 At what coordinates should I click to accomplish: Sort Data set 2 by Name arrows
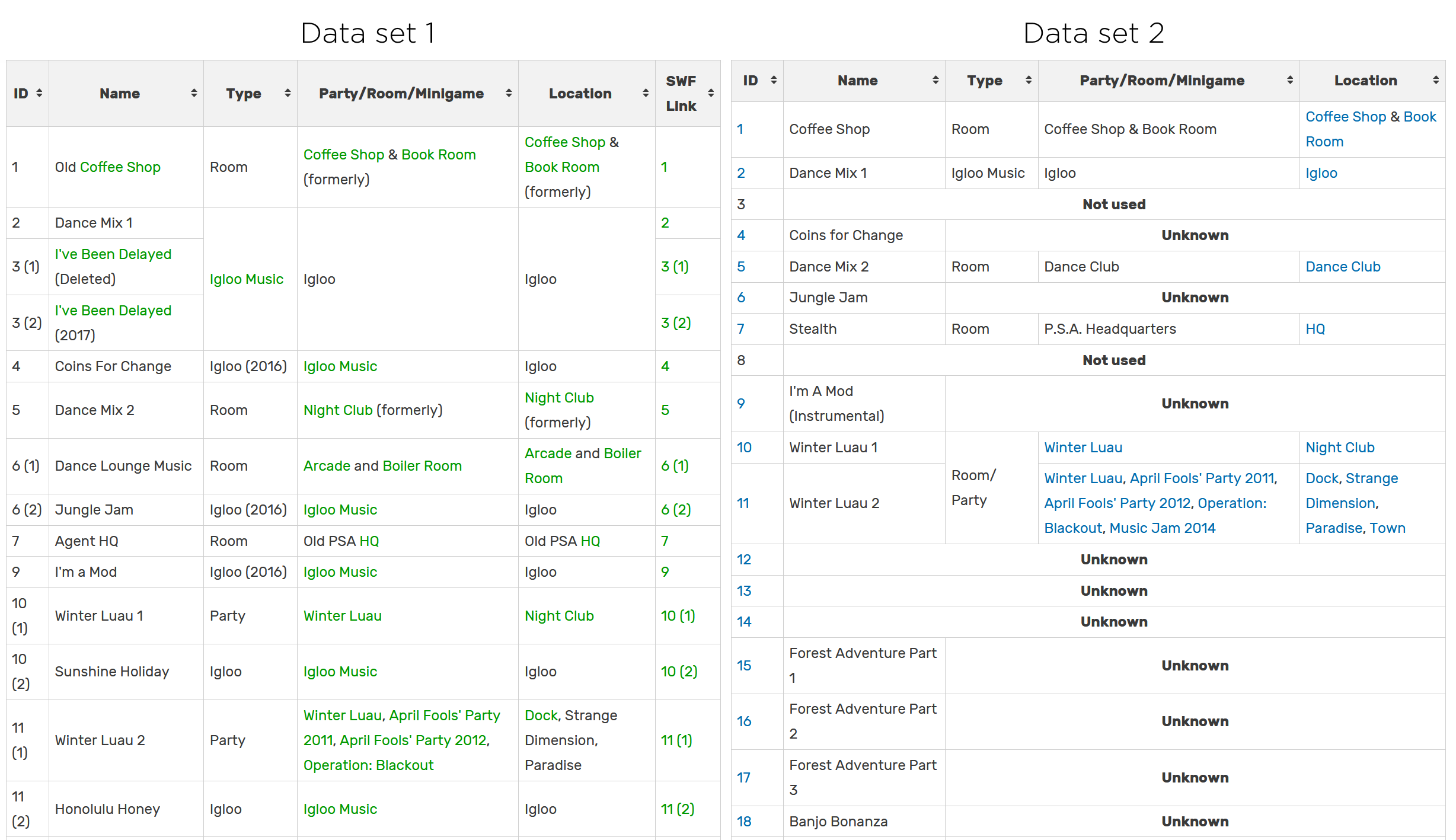coord(935,80)
